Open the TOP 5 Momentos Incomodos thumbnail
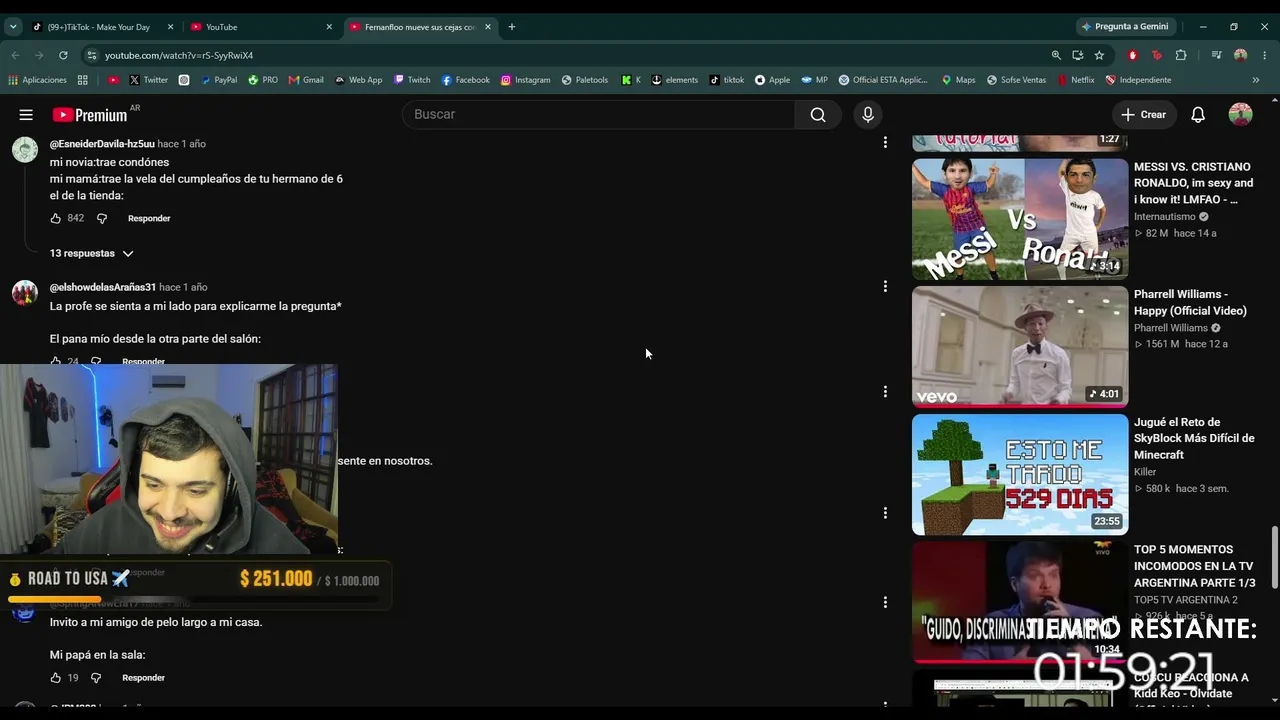 click(x=1020, y=602)
